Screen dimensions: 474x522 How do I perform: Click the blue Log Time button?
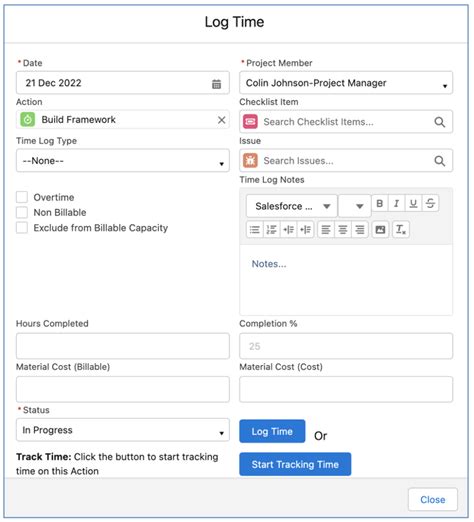pos(272,431)
